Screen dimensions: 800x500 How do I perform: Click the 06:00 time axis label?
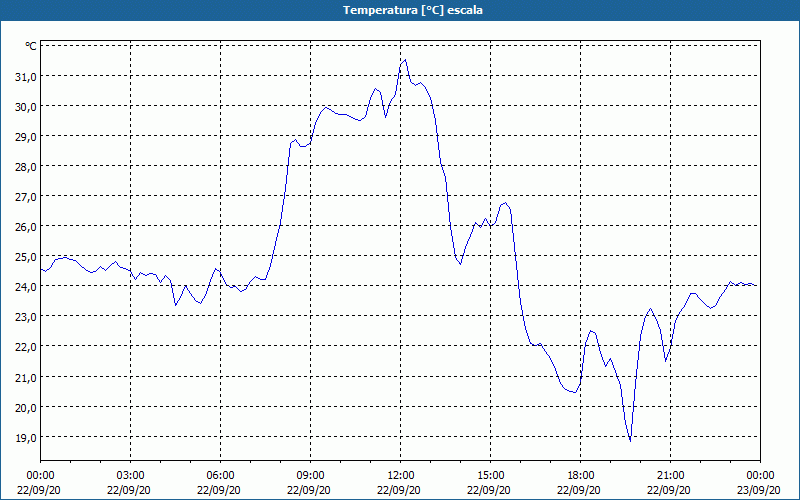pos(220,476)
